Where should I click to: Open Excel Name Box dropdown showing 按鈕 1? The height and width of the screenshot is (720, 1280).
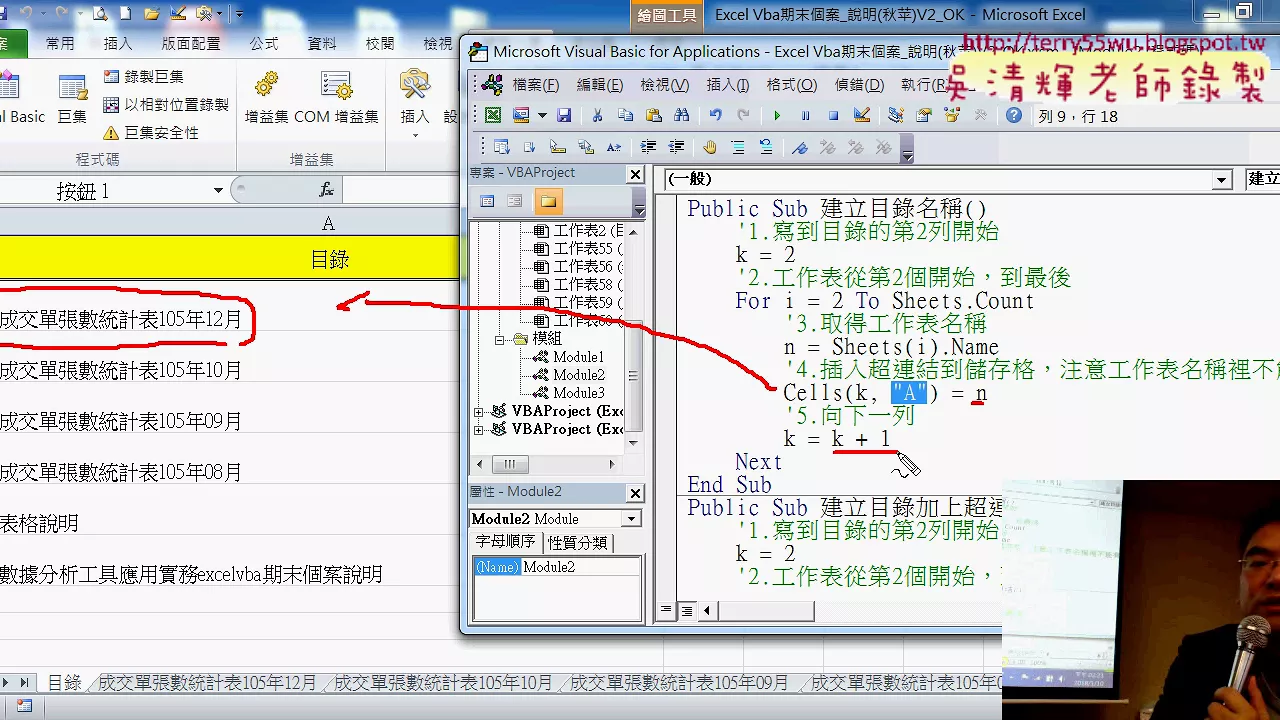218,191
